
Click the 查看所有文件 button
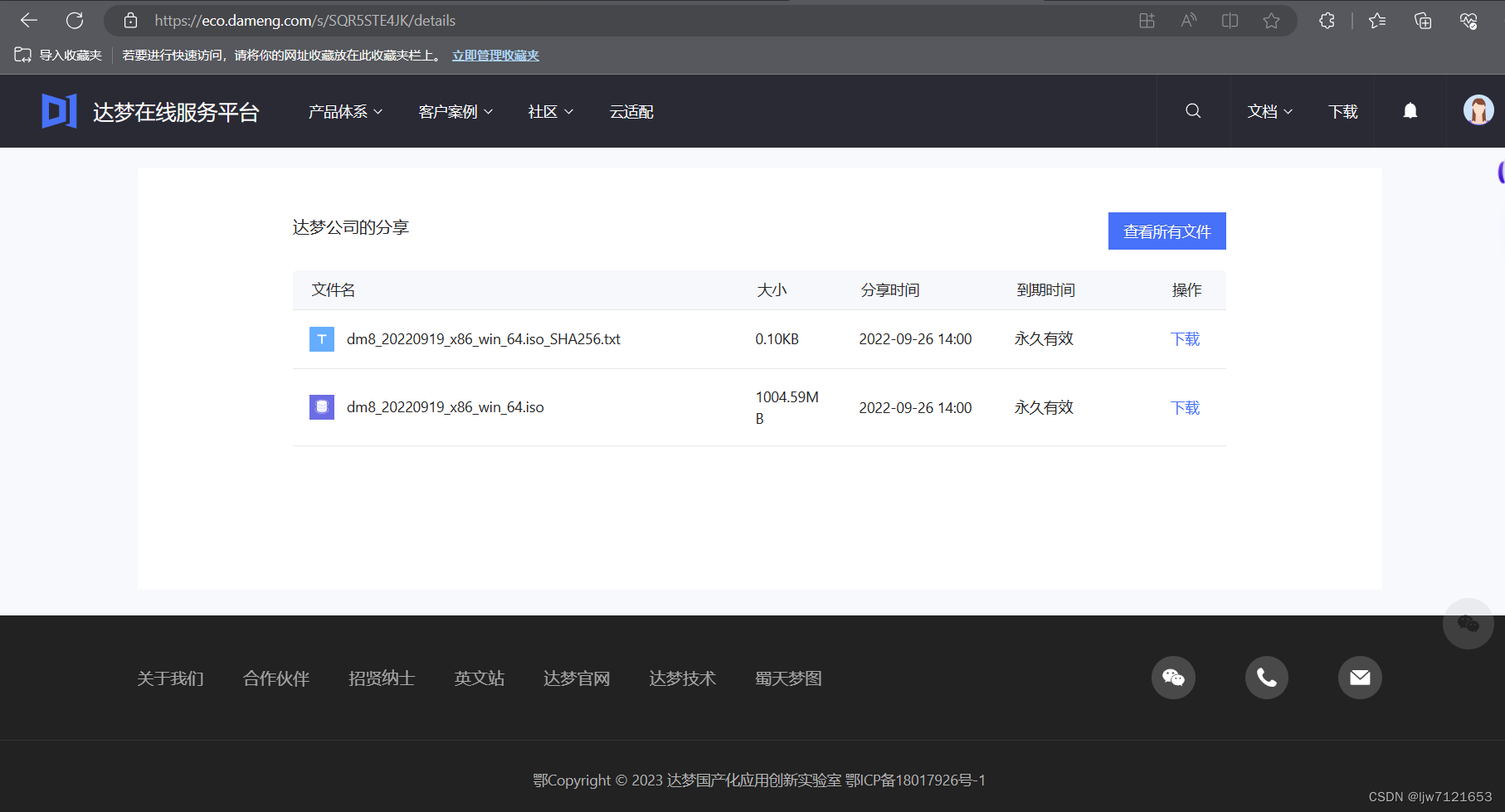coord(1166,231)
